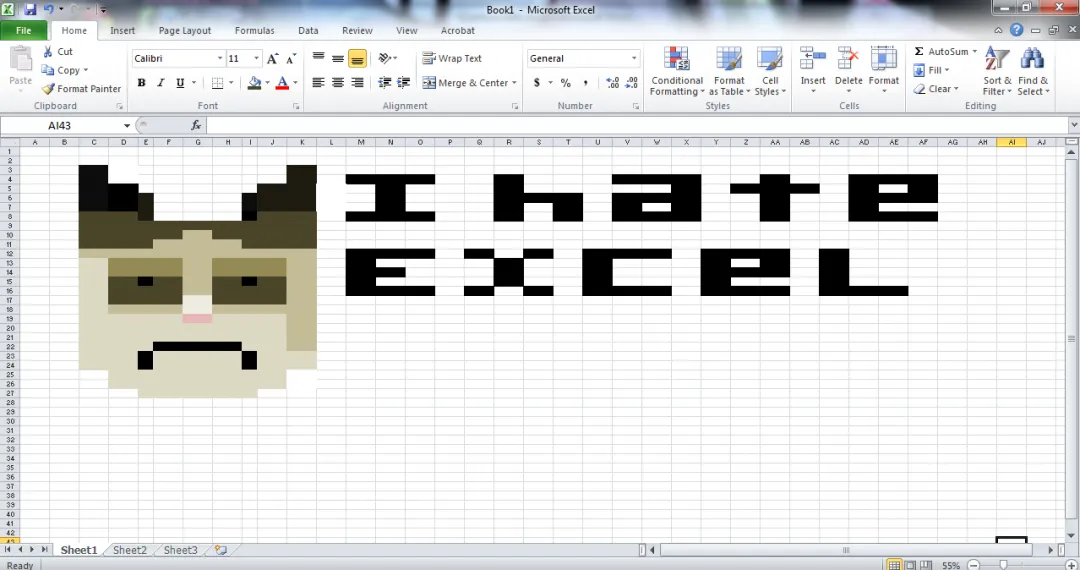
Task: Toggle middle align
Action: pos(338,59)
